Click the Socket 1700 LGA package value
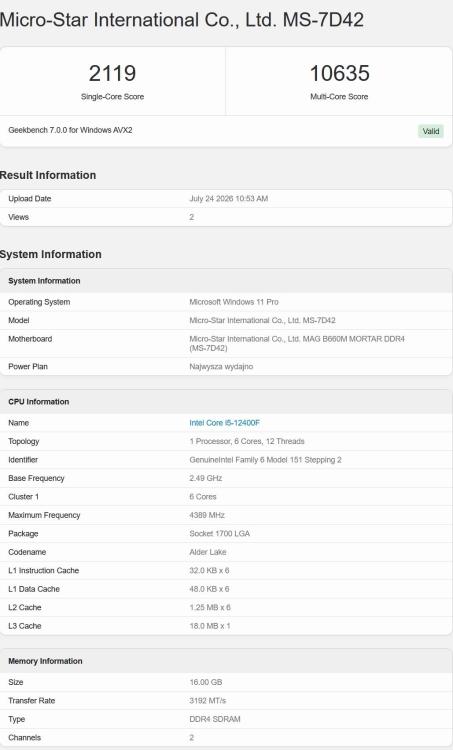453x750 pixels. point(220,533)
